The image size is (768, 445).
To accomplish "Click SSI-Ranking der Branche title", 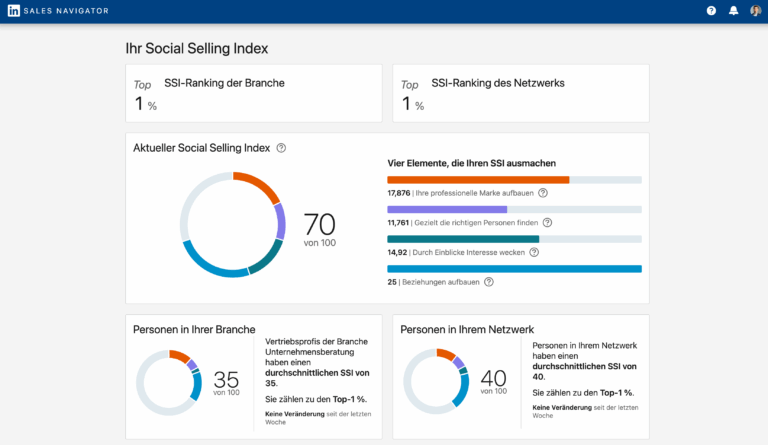I will click(x=224, y=83).
